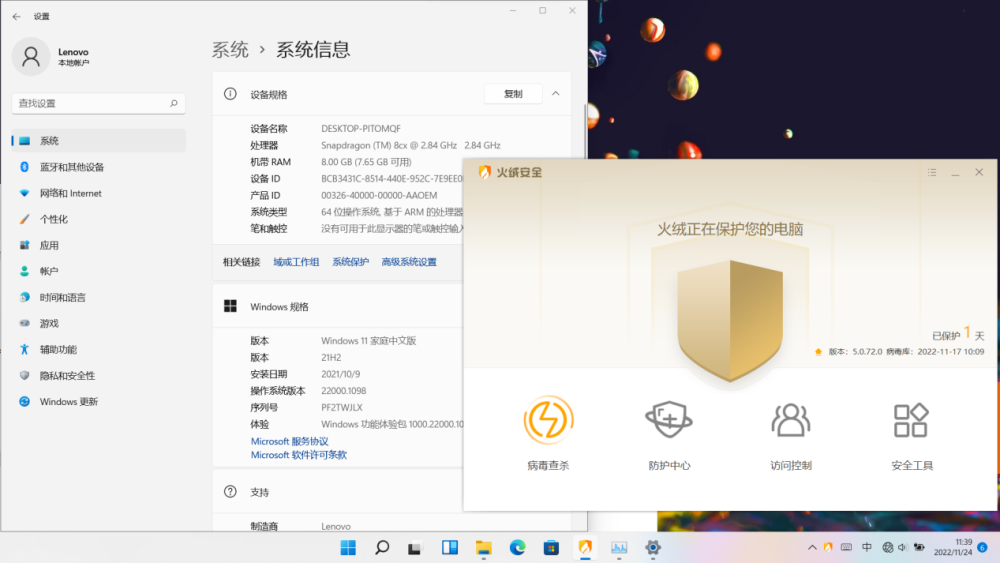The height and width of the screenshot is (563, 1000).
Task: Open 游戏 settings
Action: tap(99, 323)
